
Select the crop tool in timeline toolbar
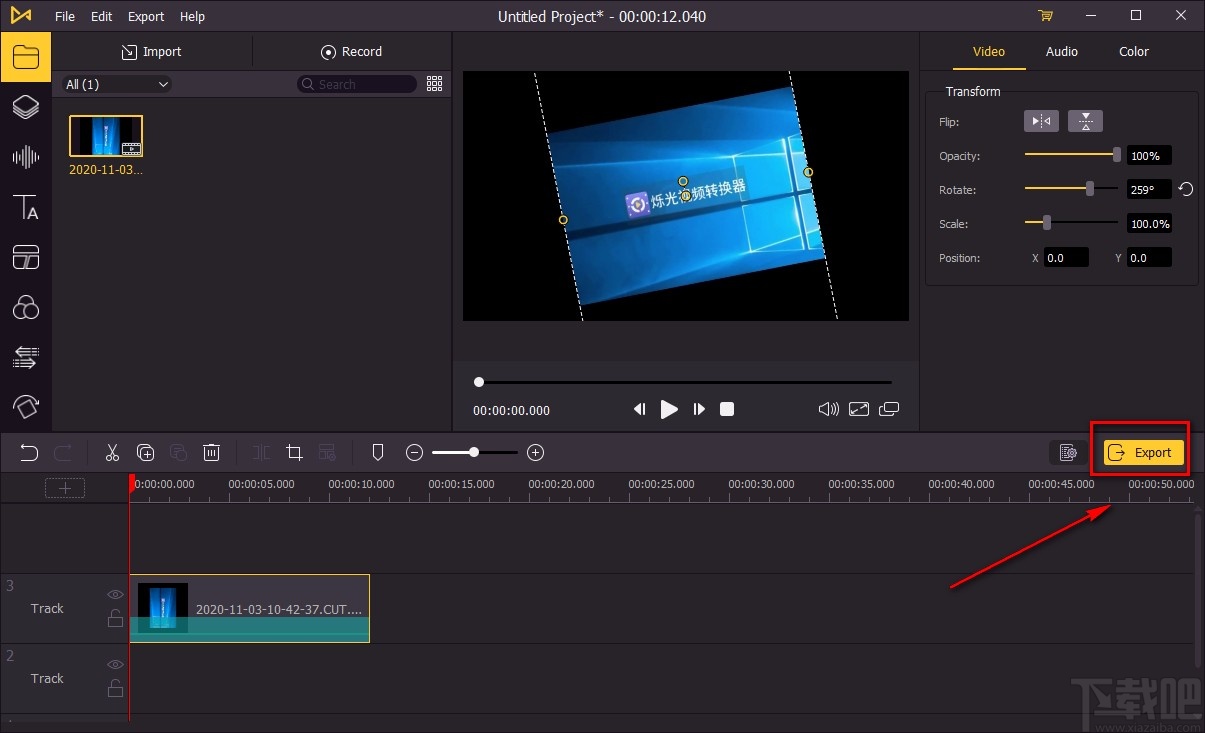[x=294, y=453]
